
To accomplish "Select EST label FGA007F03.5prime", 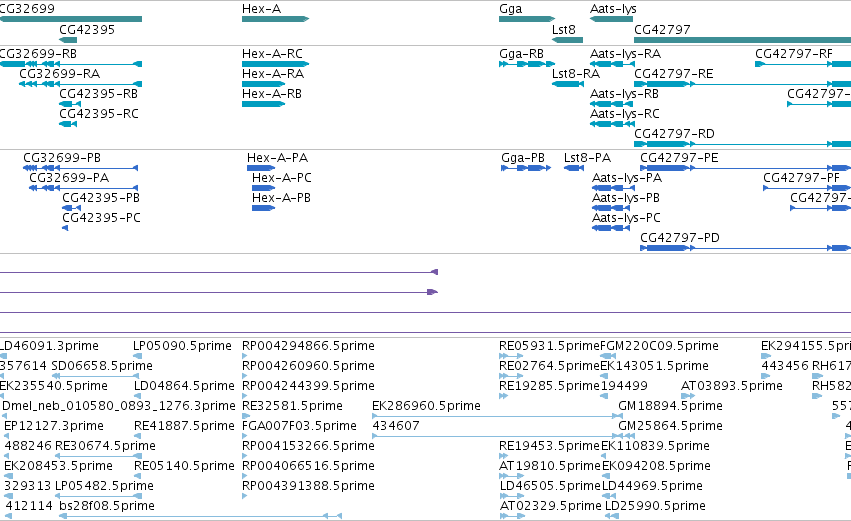I will pyautogui.click(x=300, y=427).
